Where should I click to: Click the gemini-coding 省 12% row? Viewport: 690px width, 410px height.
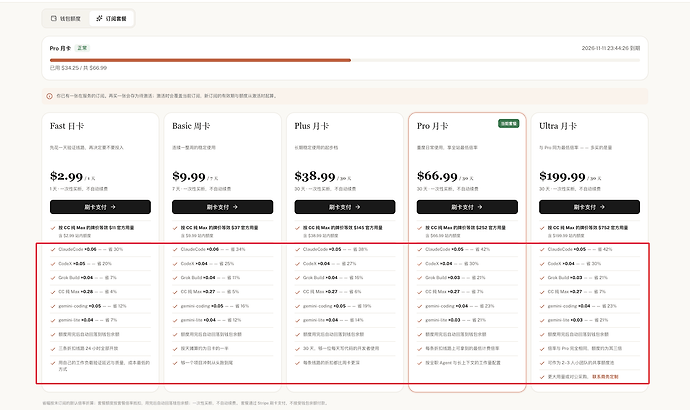click(100, 306)
